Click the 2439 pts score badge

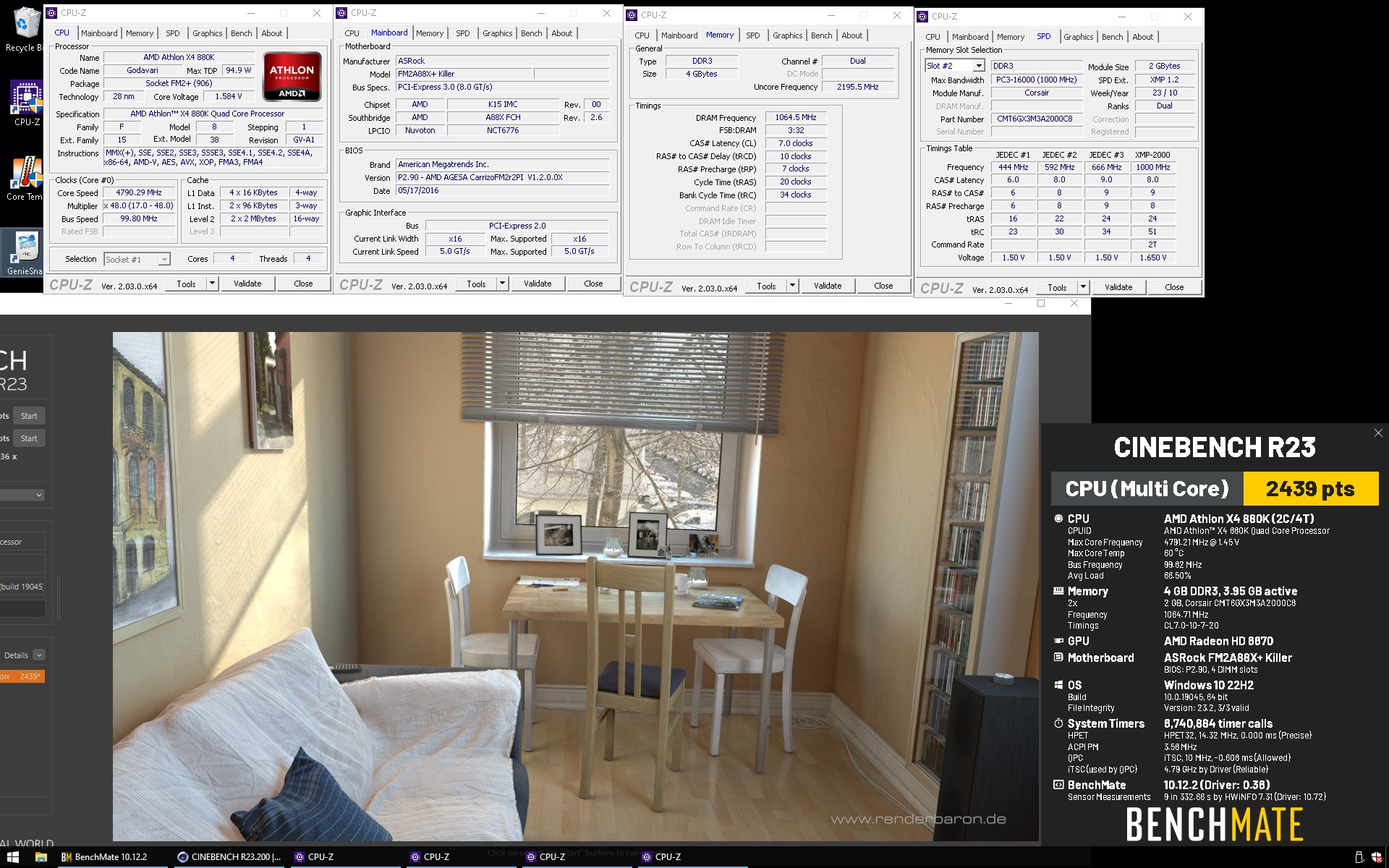(x=1310, y=489)
